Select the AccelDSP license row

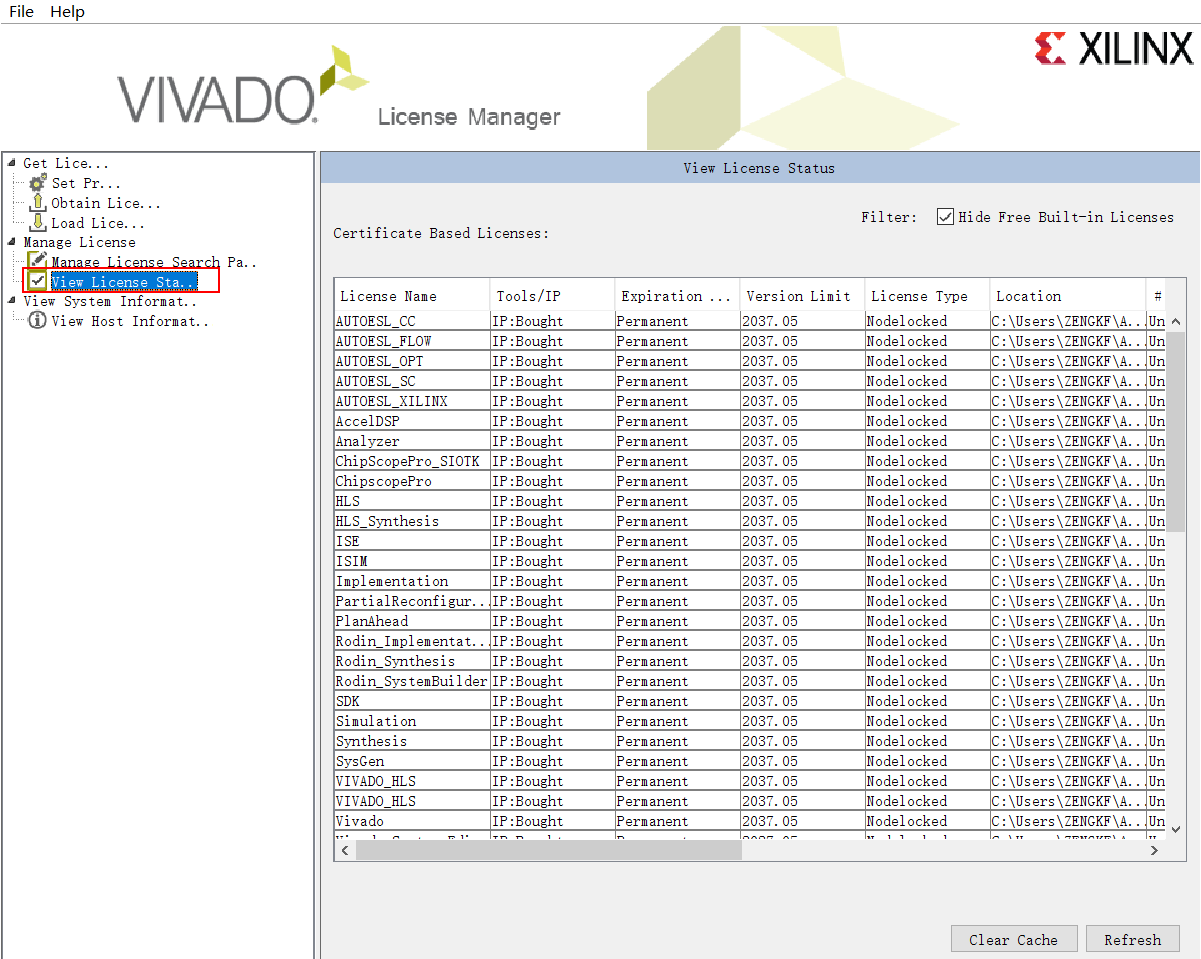click(750, 421)
